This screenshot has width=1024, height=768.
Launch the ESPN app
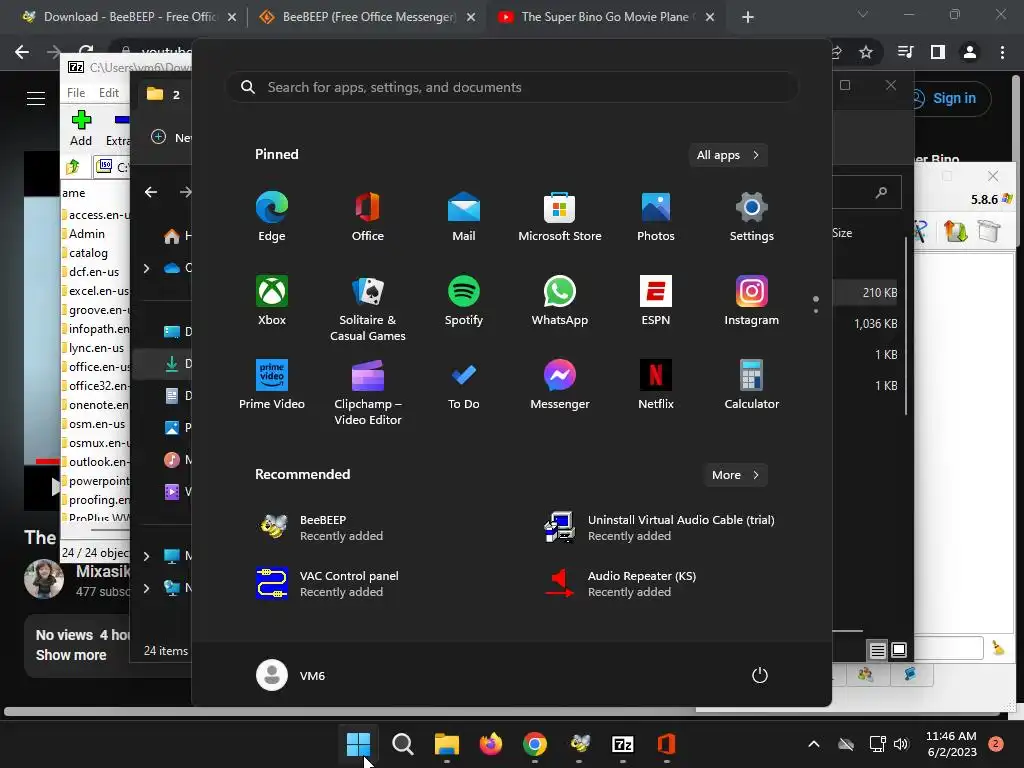pyautogui.click(x=656, y=300)
